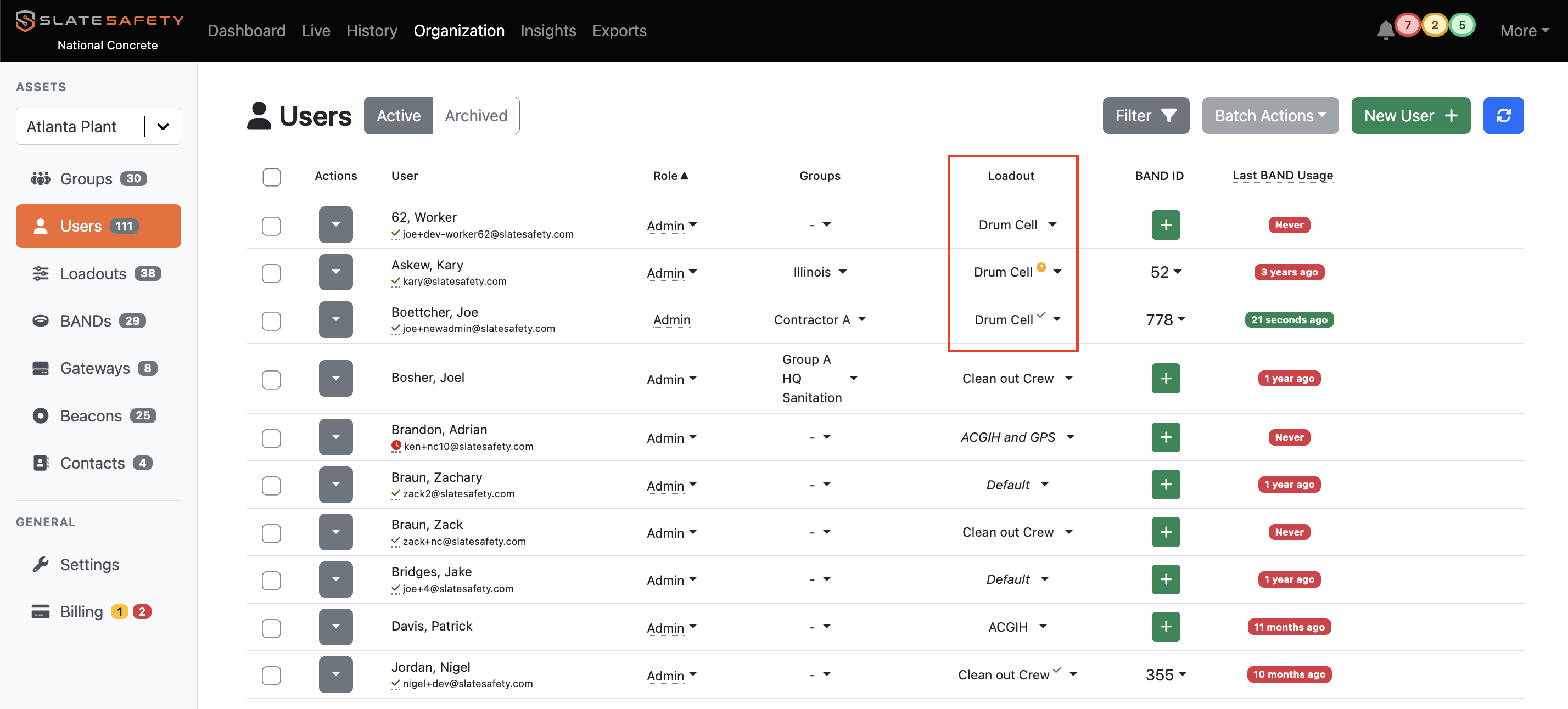This screenshot has height=709, width=1568.
Task: Select the Bosher, Joel row checkbox
Action: [x=271, y=379]
